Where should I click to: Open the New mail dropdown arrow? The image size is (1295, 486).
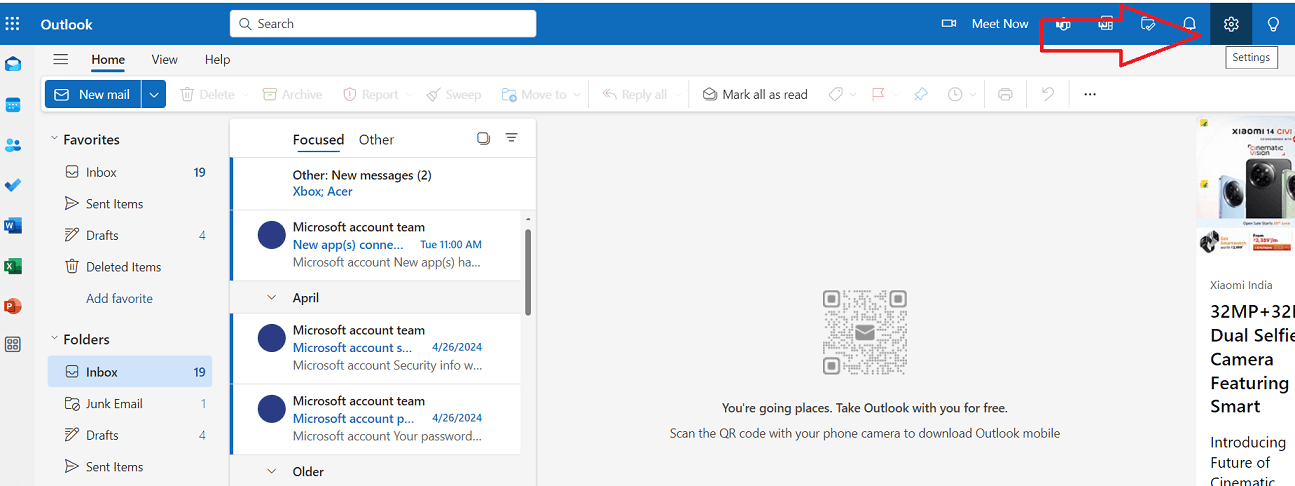pos(154,94)
